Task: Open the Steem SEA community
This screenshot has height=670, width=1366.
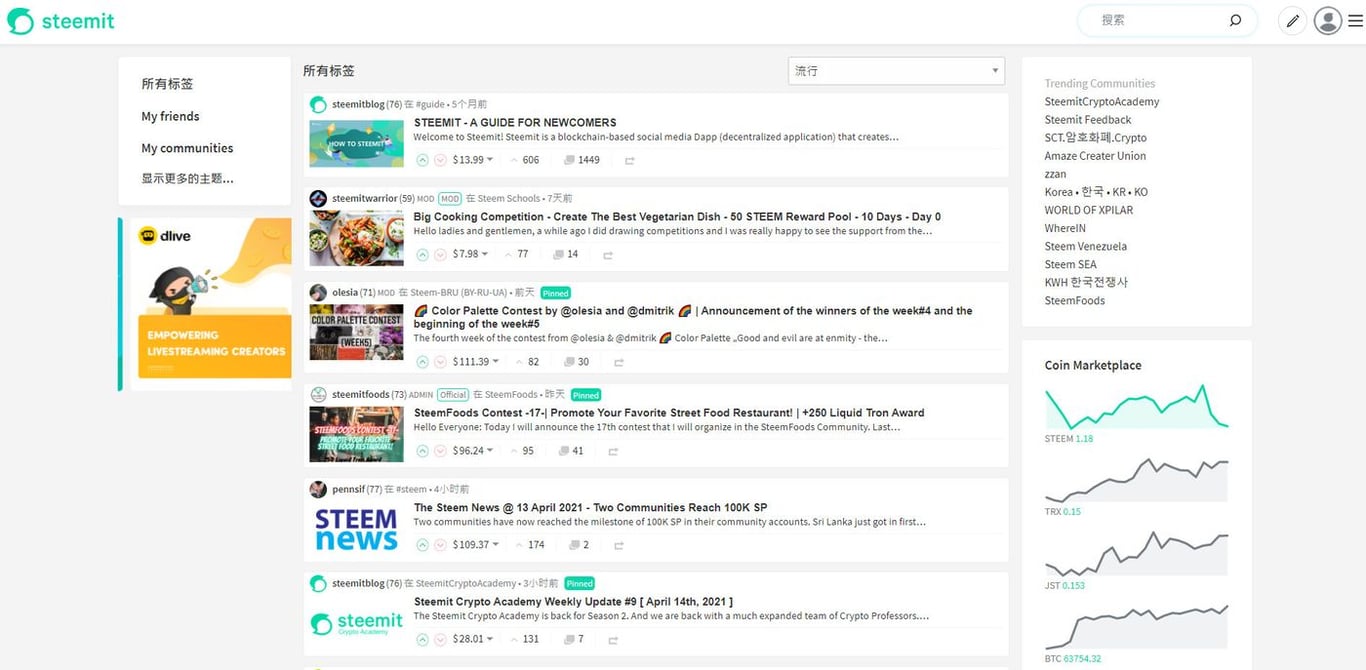Action: pyautogui.click(x=1071, y=264)
